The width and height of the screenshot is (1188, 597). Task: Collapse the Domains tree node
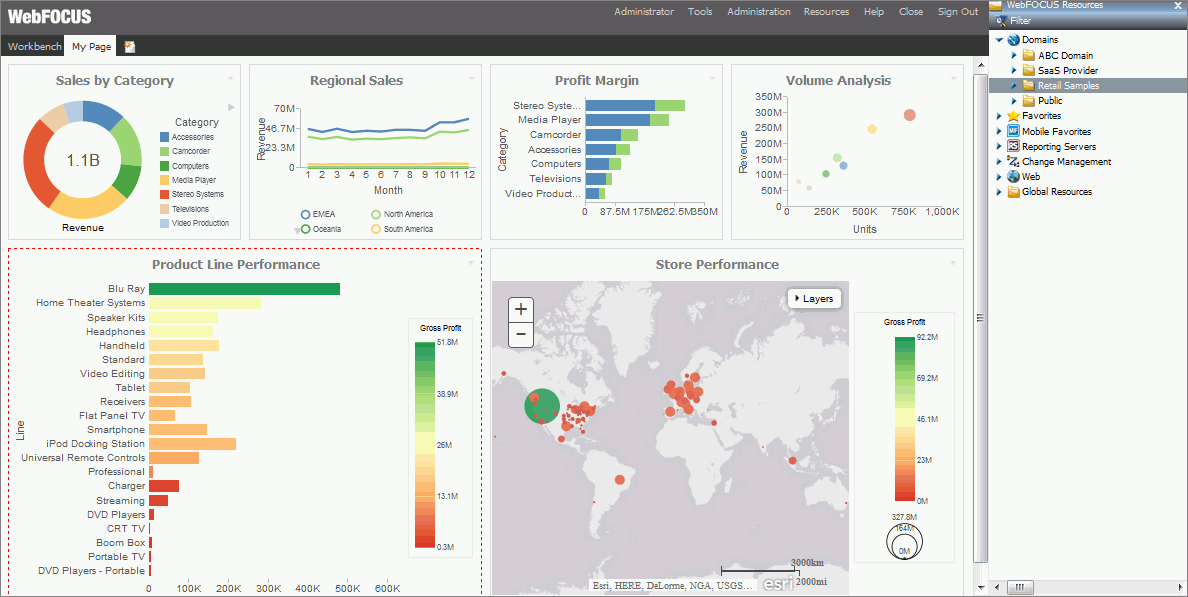tap(999, 40)
